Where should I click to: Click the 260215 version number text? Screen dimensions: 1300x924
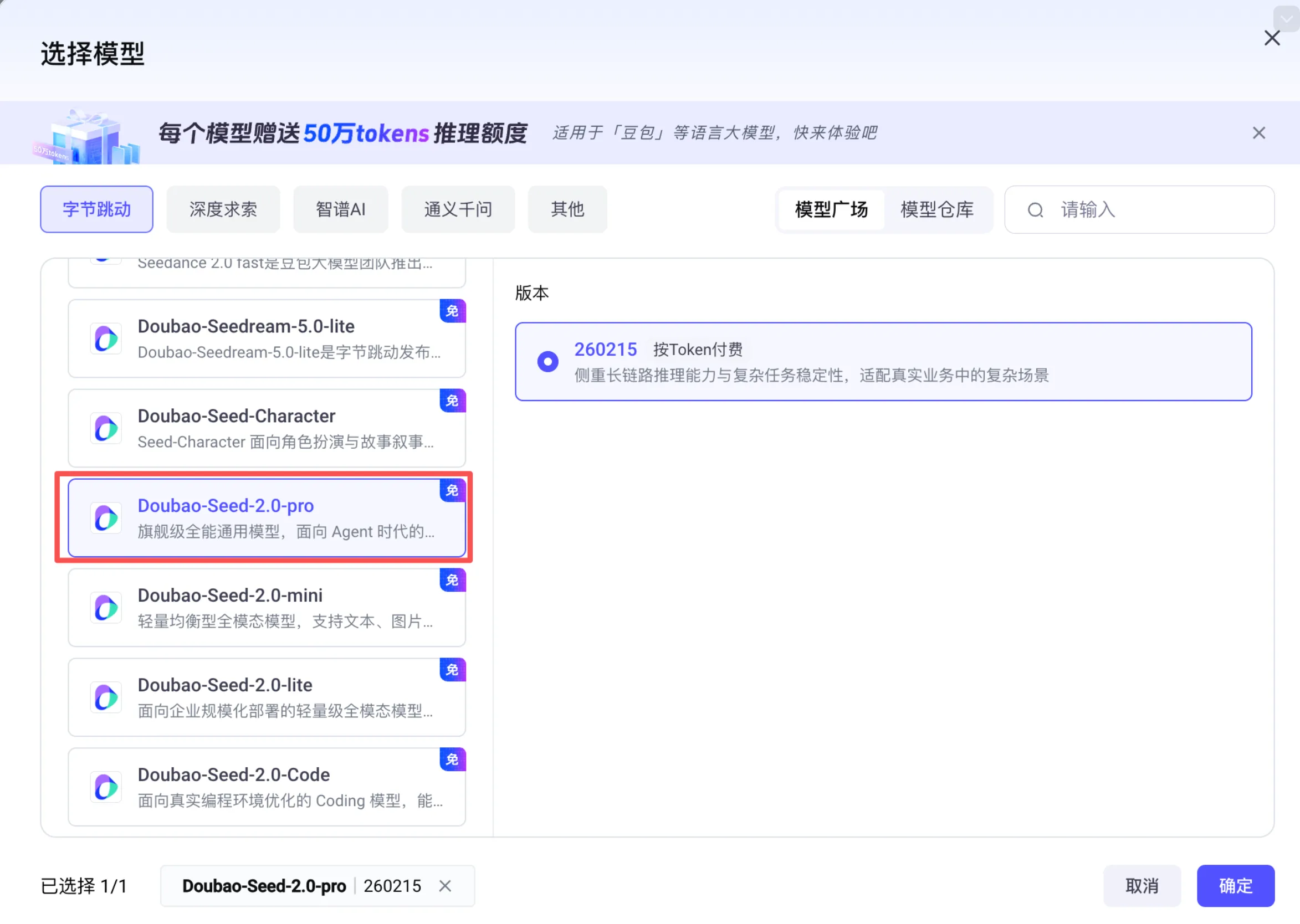click(x=605, y=350)
